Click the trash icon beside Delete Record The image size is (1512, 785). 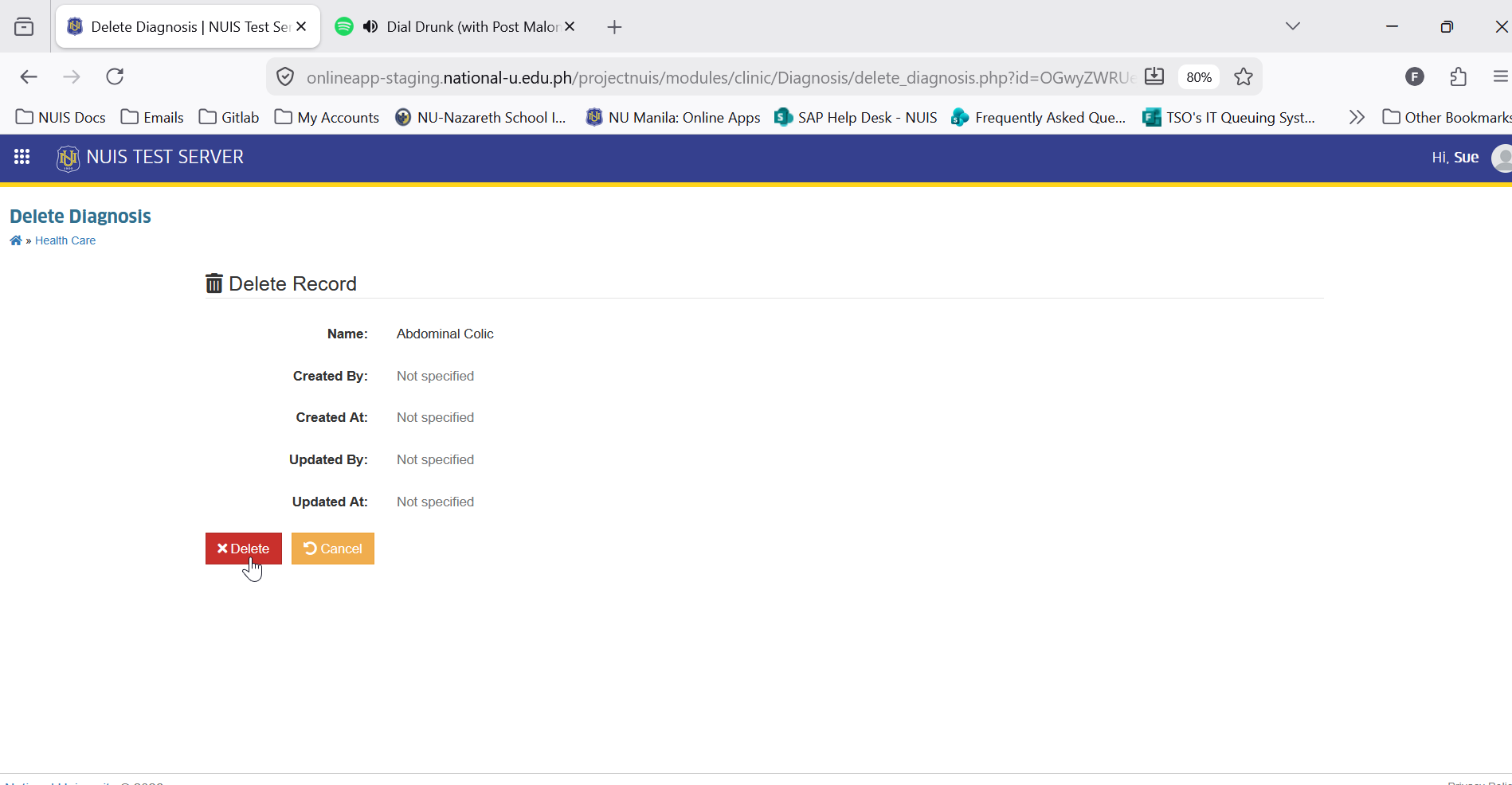tap(213, 283)
